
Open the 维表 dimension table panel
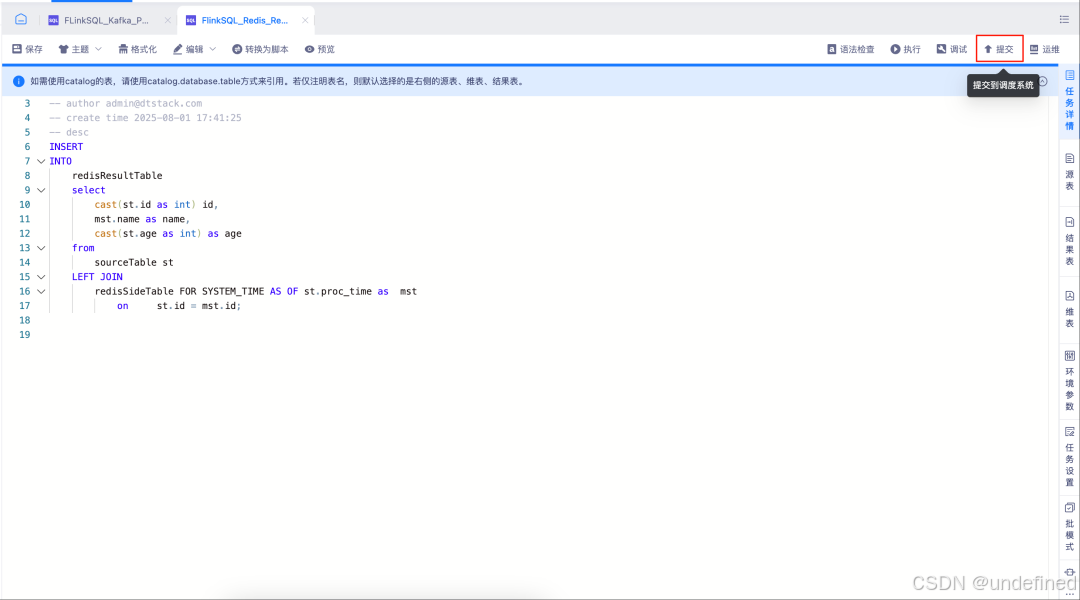pos(1069,309)
